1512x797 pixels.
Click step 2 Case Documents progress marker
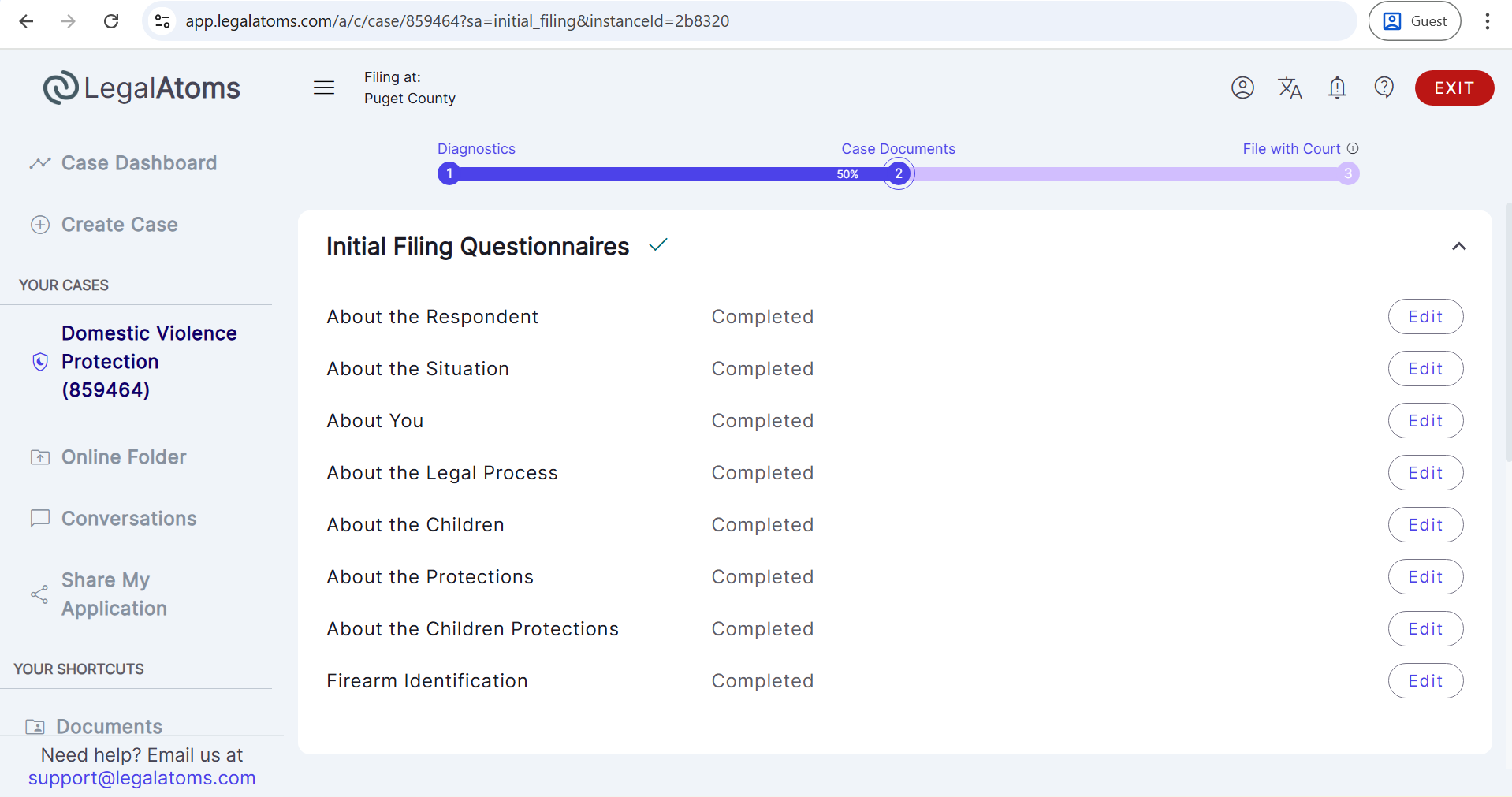tap(898, 173)
